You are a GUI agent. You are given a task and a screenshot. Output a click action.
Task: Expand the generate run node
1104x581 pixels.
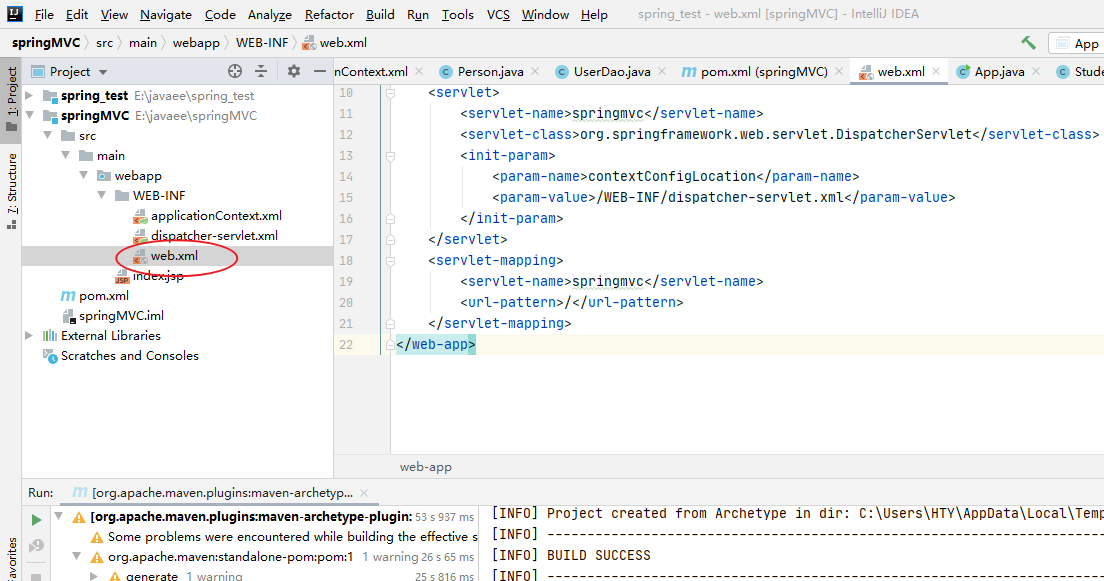click(x=94, y=575)
